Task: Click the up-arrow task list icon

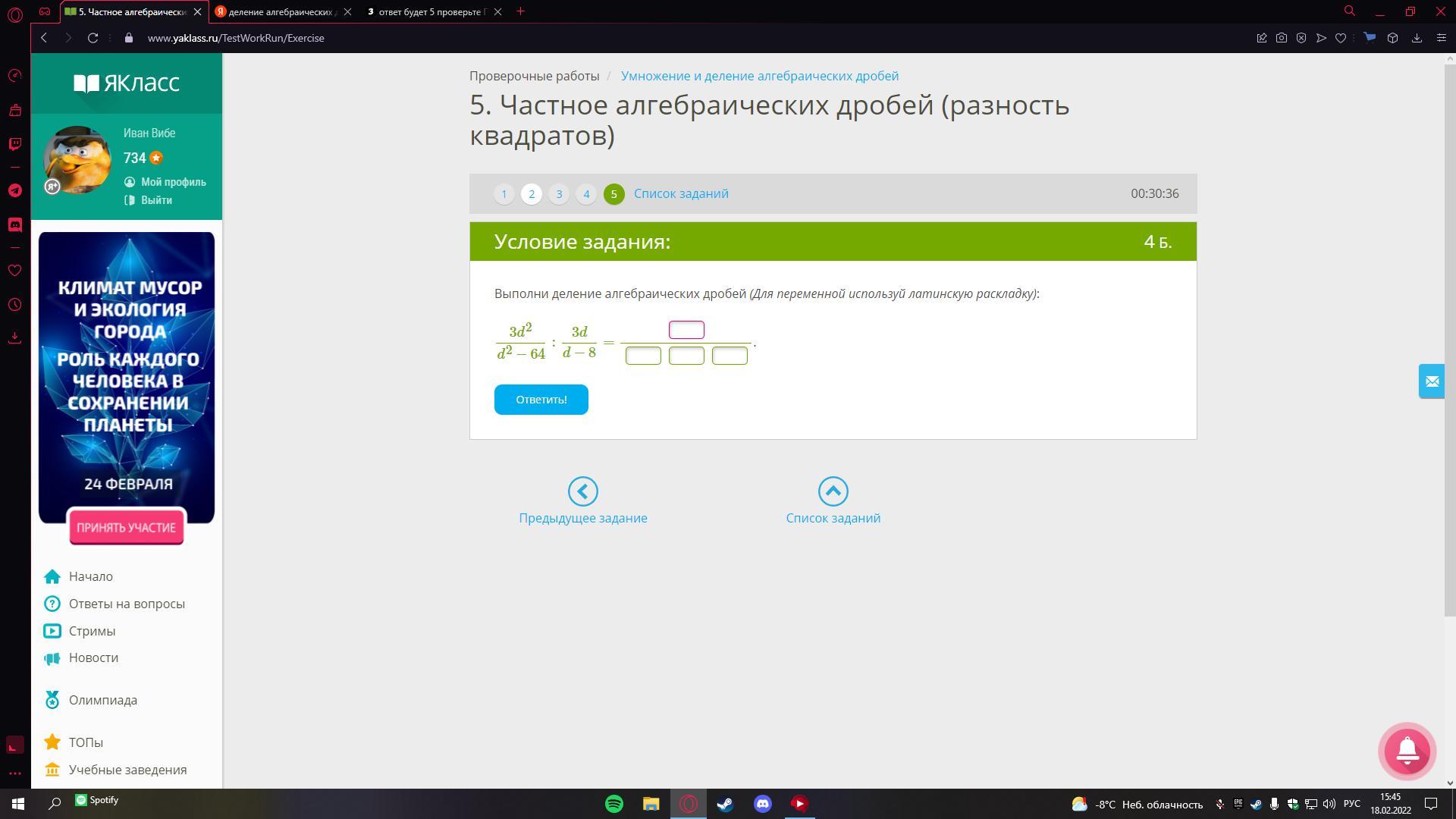Action: (833, 491)
